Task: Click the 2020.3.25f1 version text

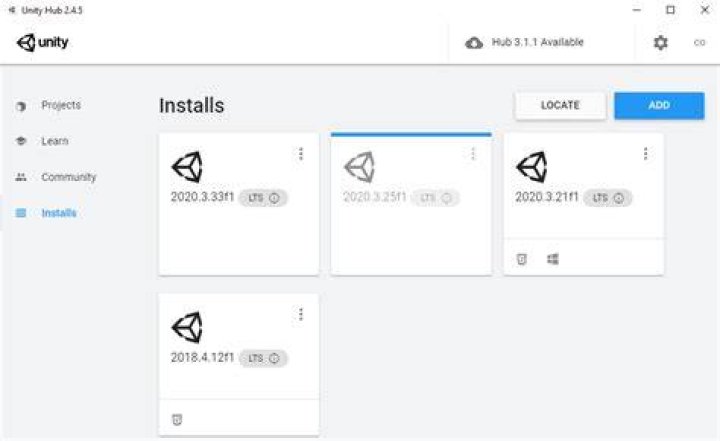Action: [x=375, y=197]
